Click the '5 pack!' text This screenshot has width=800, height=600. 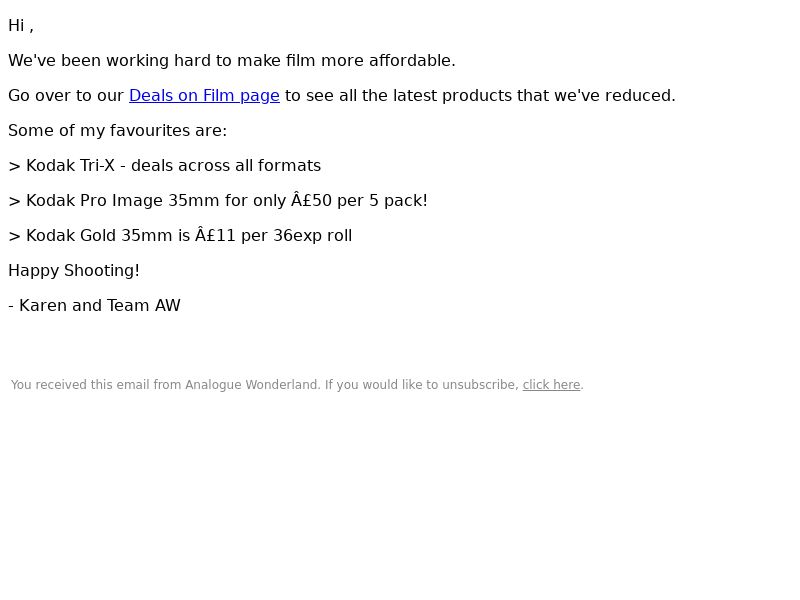(x=398, y=201)
